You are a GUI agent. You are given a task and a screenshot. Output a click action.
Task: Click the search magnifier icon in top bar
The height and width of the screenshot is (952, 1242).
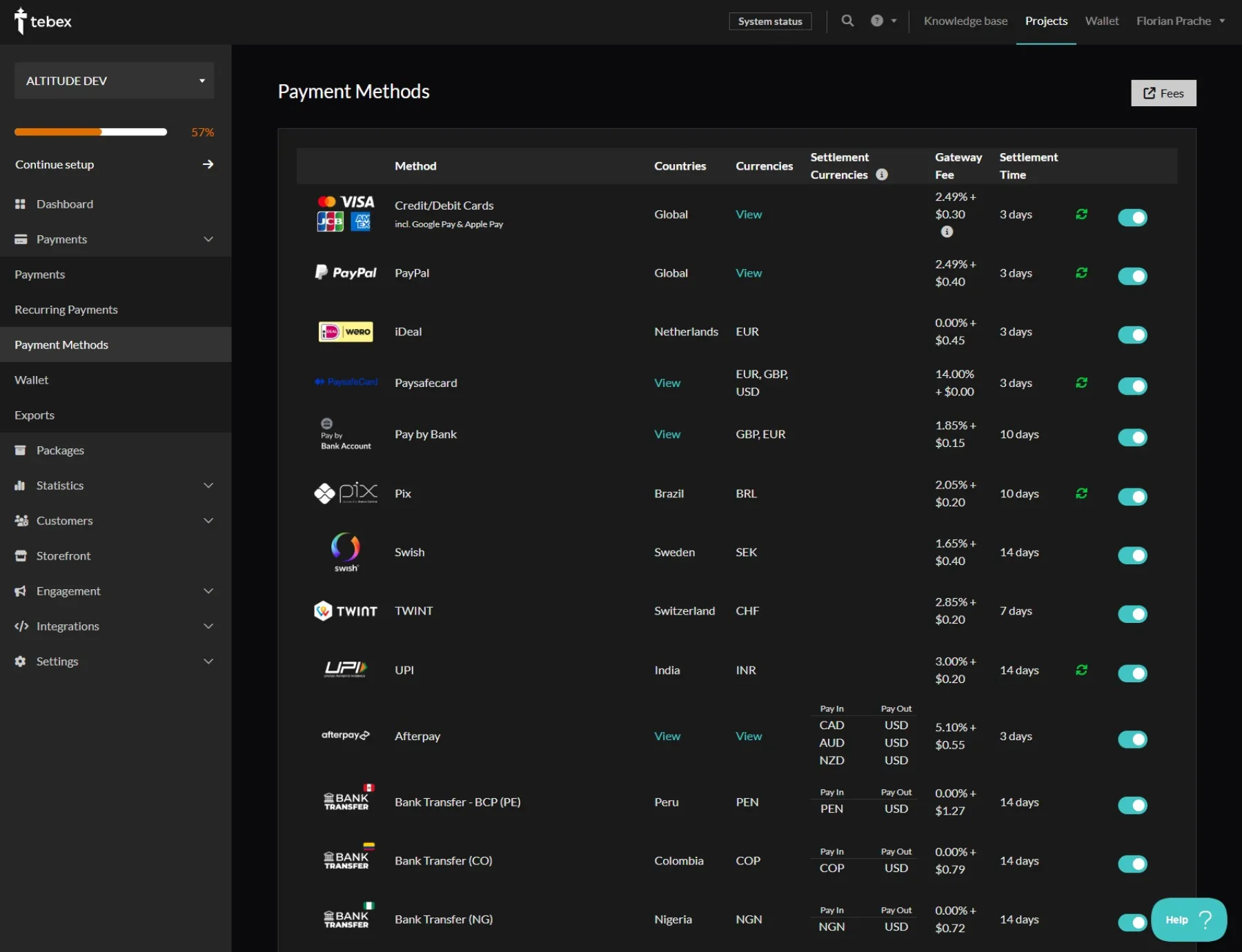(847, 21)
